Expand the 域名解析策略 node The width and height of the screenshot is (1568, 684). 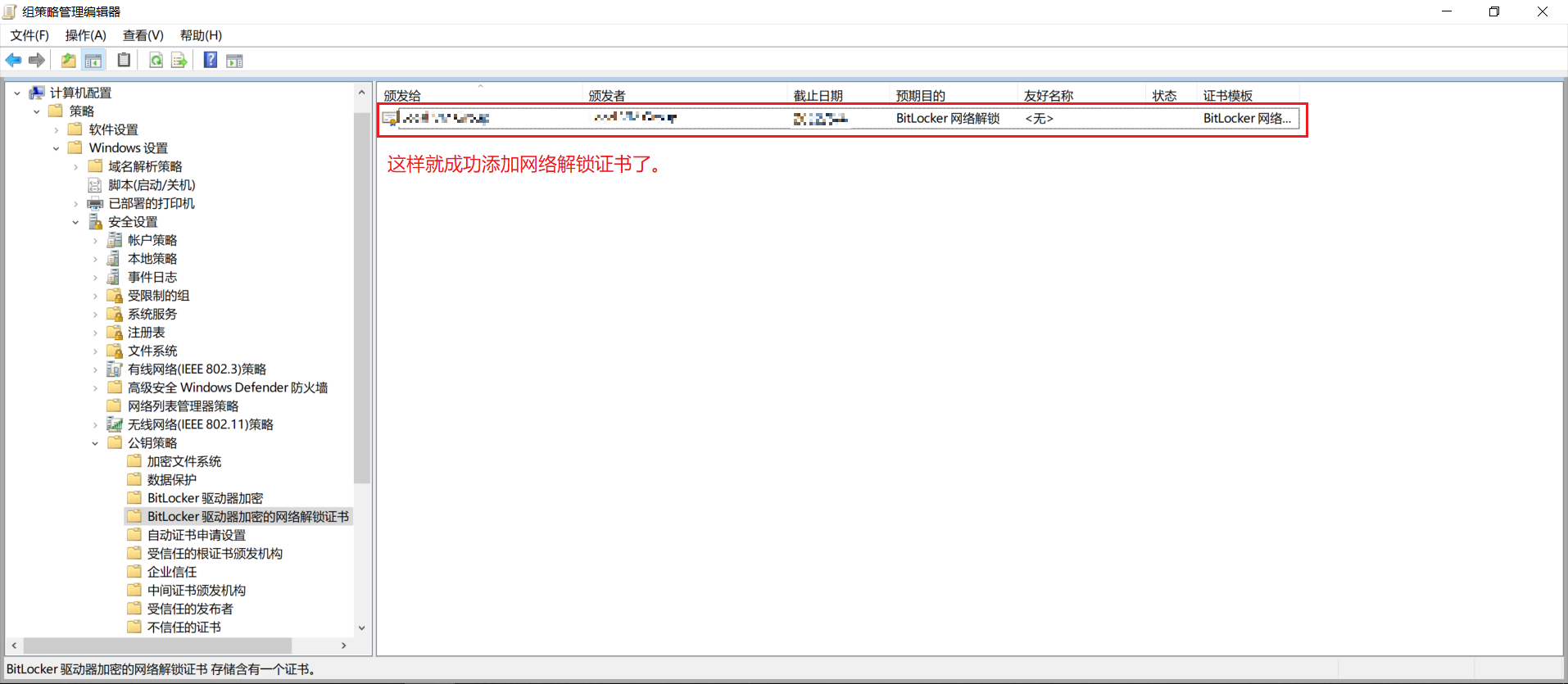coord(76,167)
